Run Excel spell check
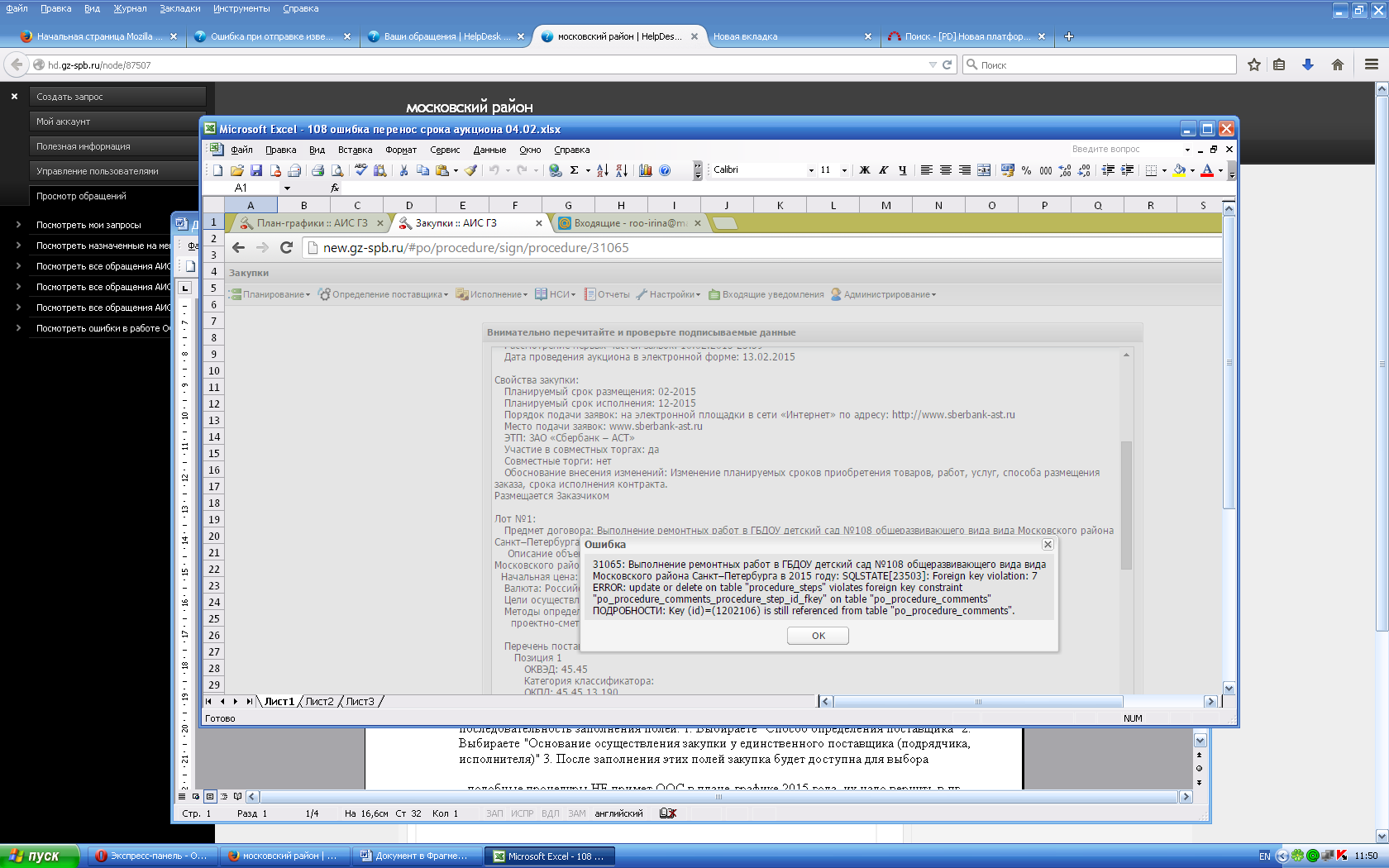 [x=360, y=170]
